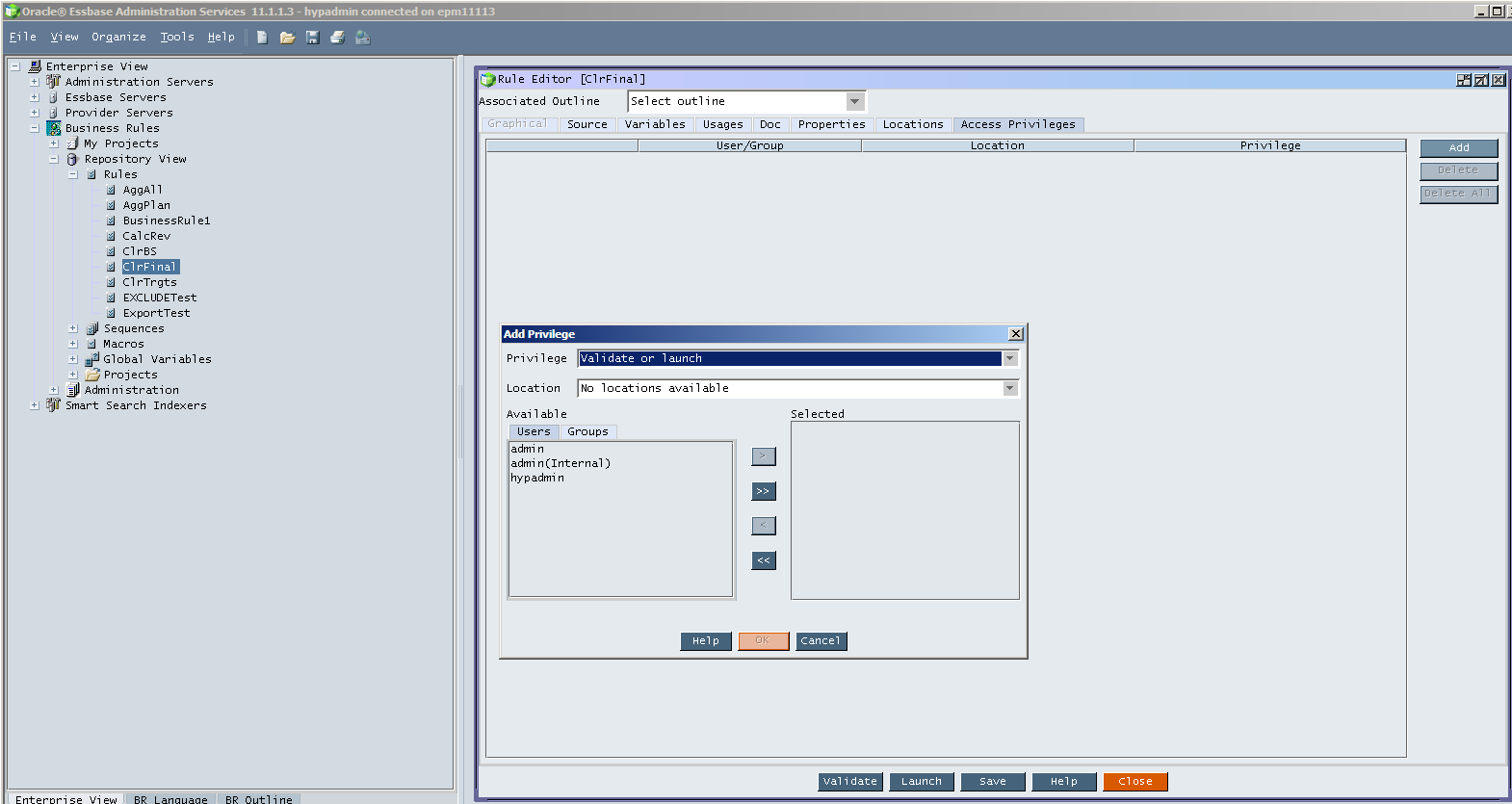Image resolution: width=1512 pixels, height=804 pixels.
Task: Click the Launch button
Action: coord(922,782)
